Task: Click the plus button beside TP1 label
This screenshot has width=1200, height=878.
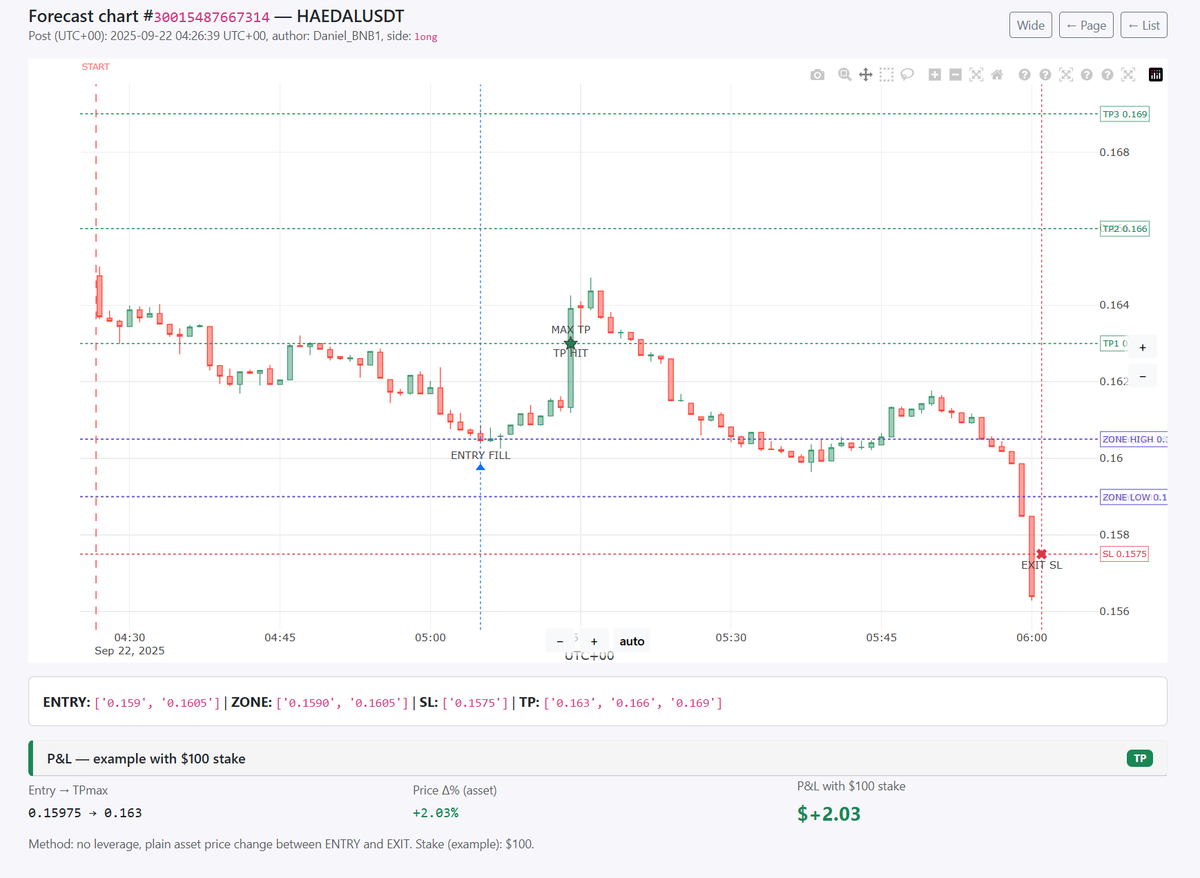Action: (x=1142, y=348)
